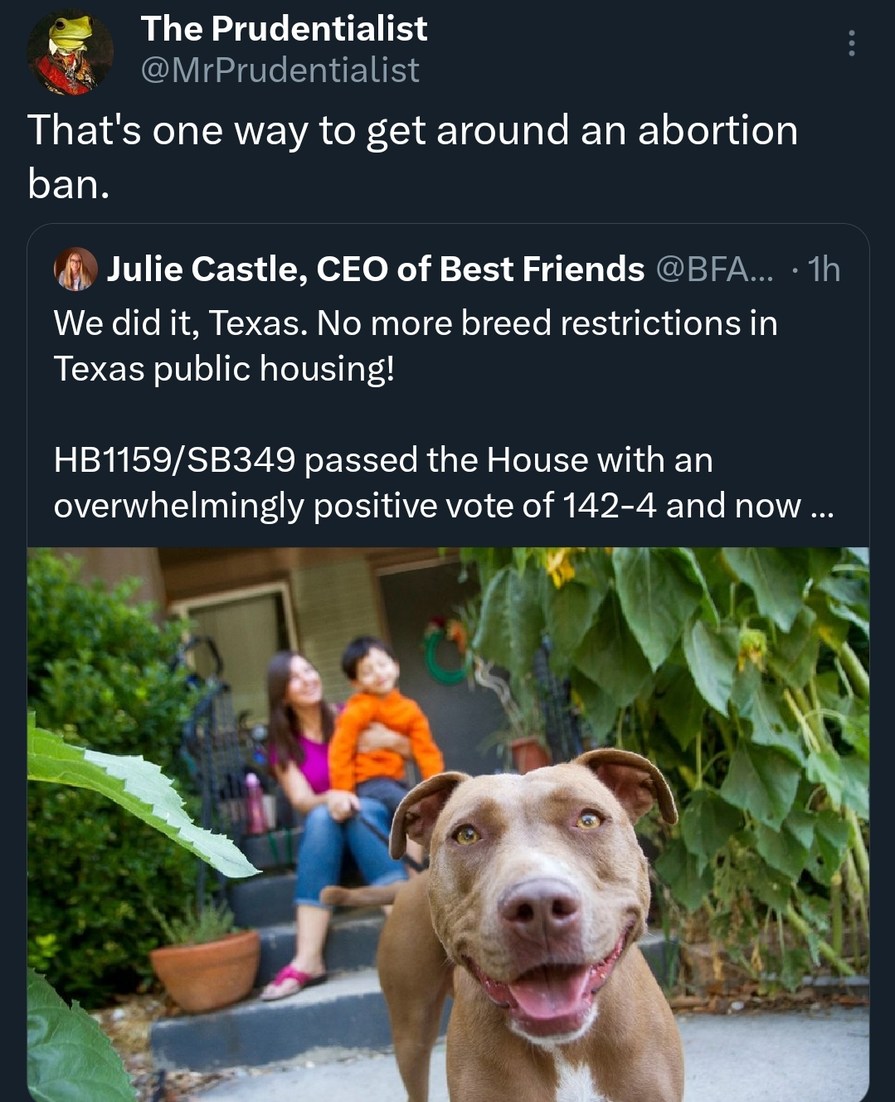
Task: Open the three-dot more options menu
Action: tap(851, 43)
